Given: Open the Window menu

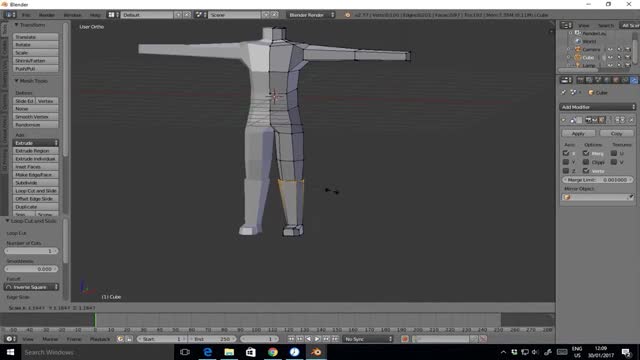Looking at the screenshot, I should (72, 15).
